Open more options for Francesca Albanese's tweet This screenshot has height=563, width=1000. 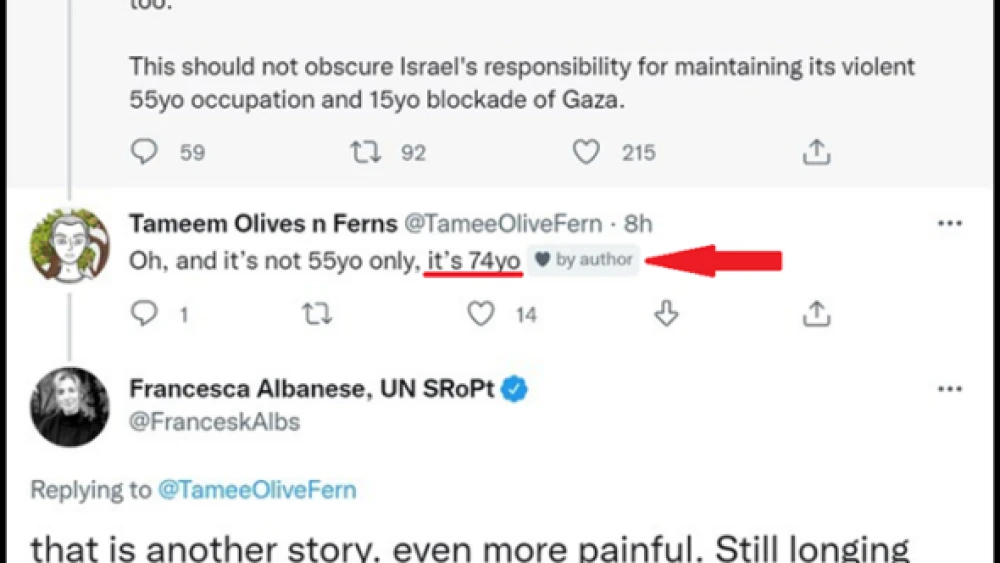(x=948, y=389)
